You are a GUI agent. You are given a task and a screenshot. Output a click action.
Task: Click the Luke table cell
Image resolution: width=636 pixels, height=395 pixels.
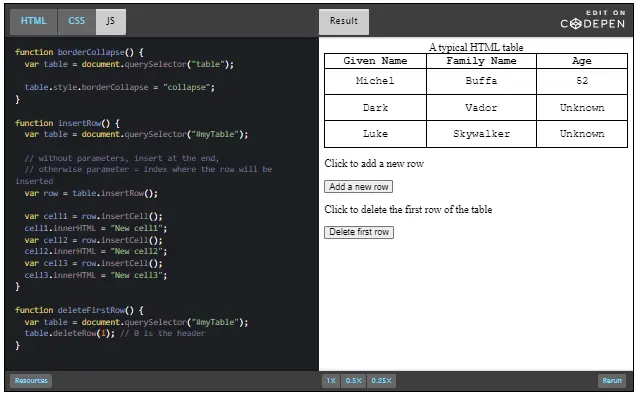[375, 134]
